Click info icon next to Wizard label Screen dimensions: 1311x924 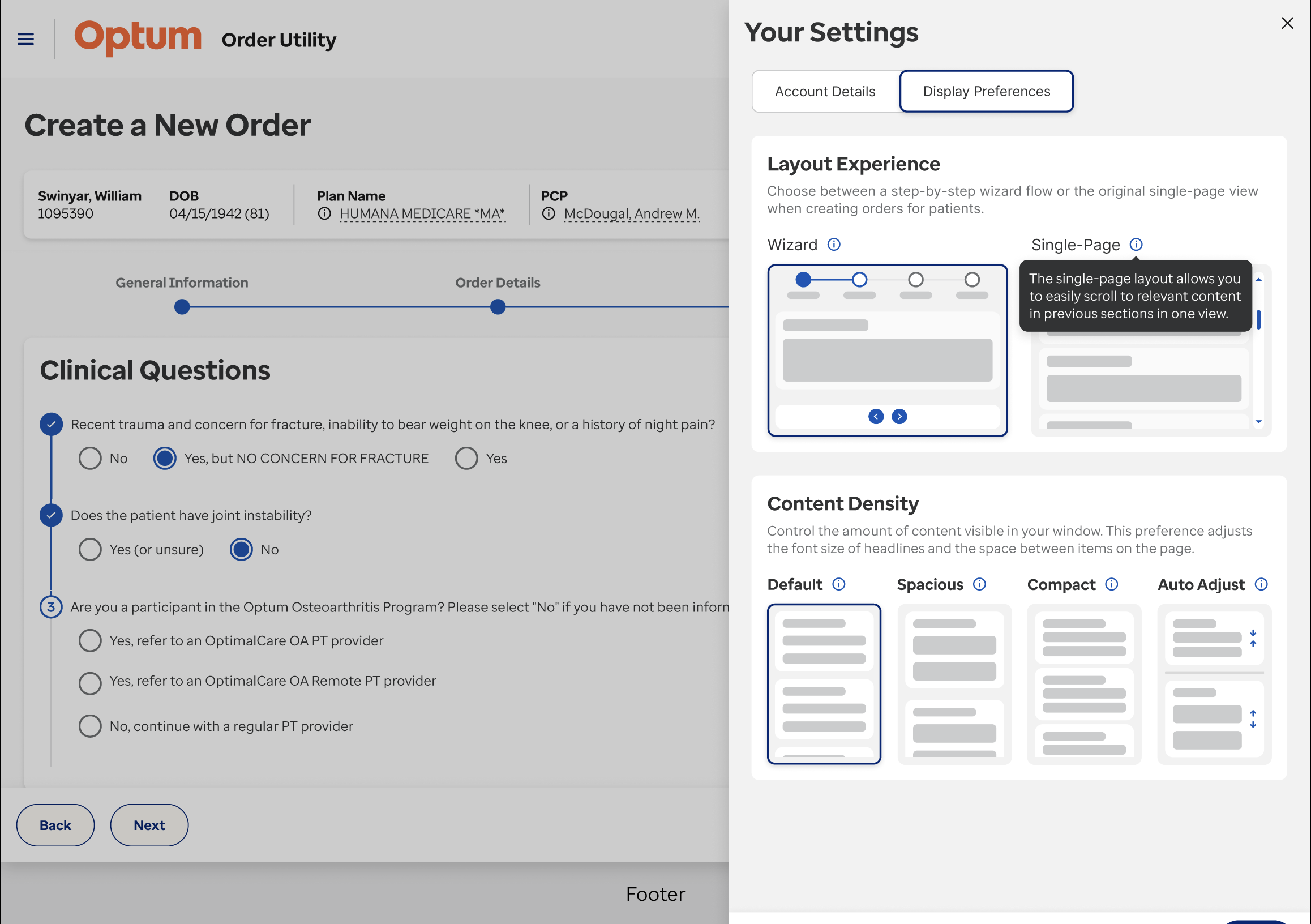coord(834,245)
